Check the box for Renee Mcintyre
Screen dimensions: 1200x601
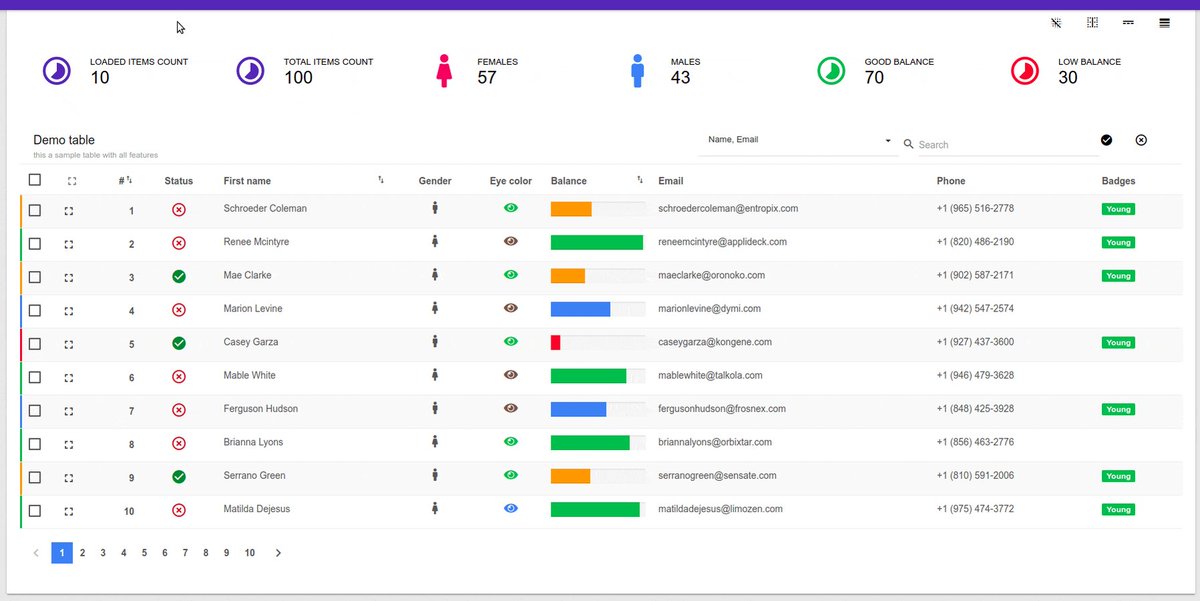(x=35, y=244)
